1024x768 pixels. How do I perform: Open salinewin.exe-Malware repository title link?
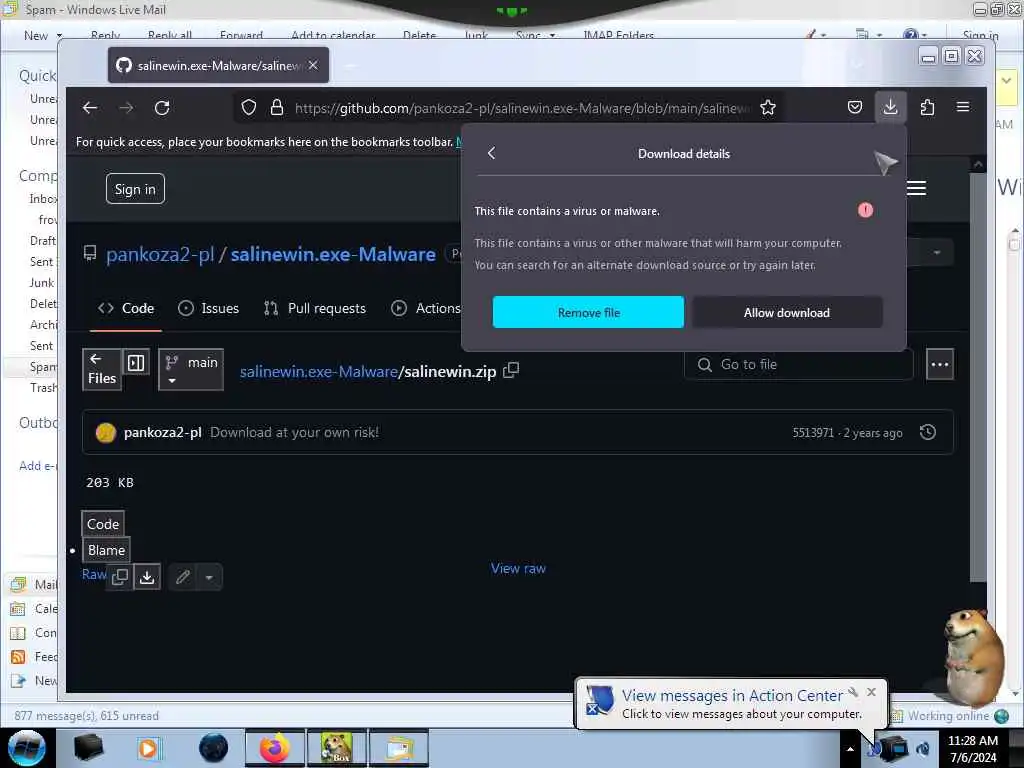(333, 254)
